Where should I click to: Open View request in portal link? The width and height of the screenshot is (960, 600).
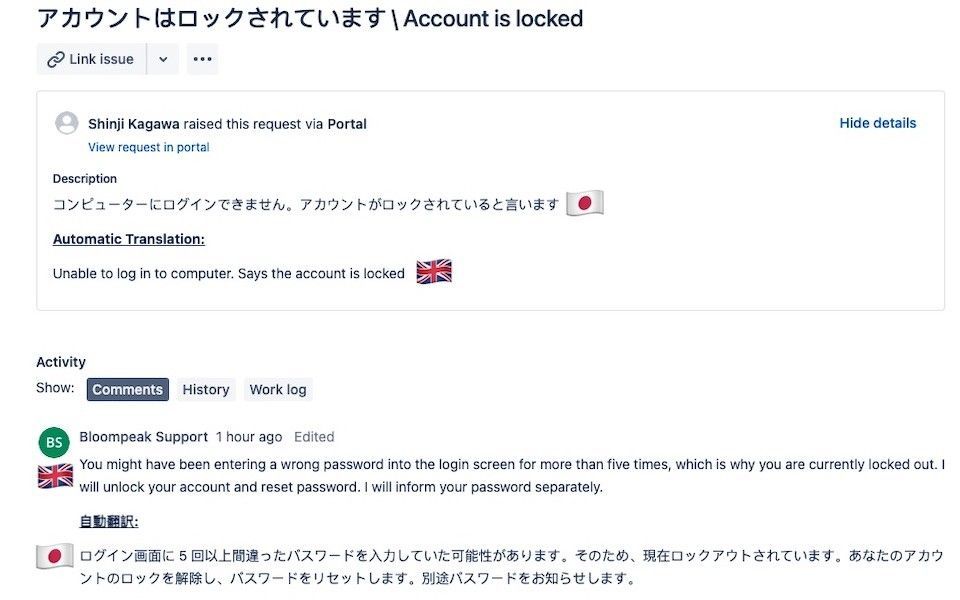click(148, 147)
